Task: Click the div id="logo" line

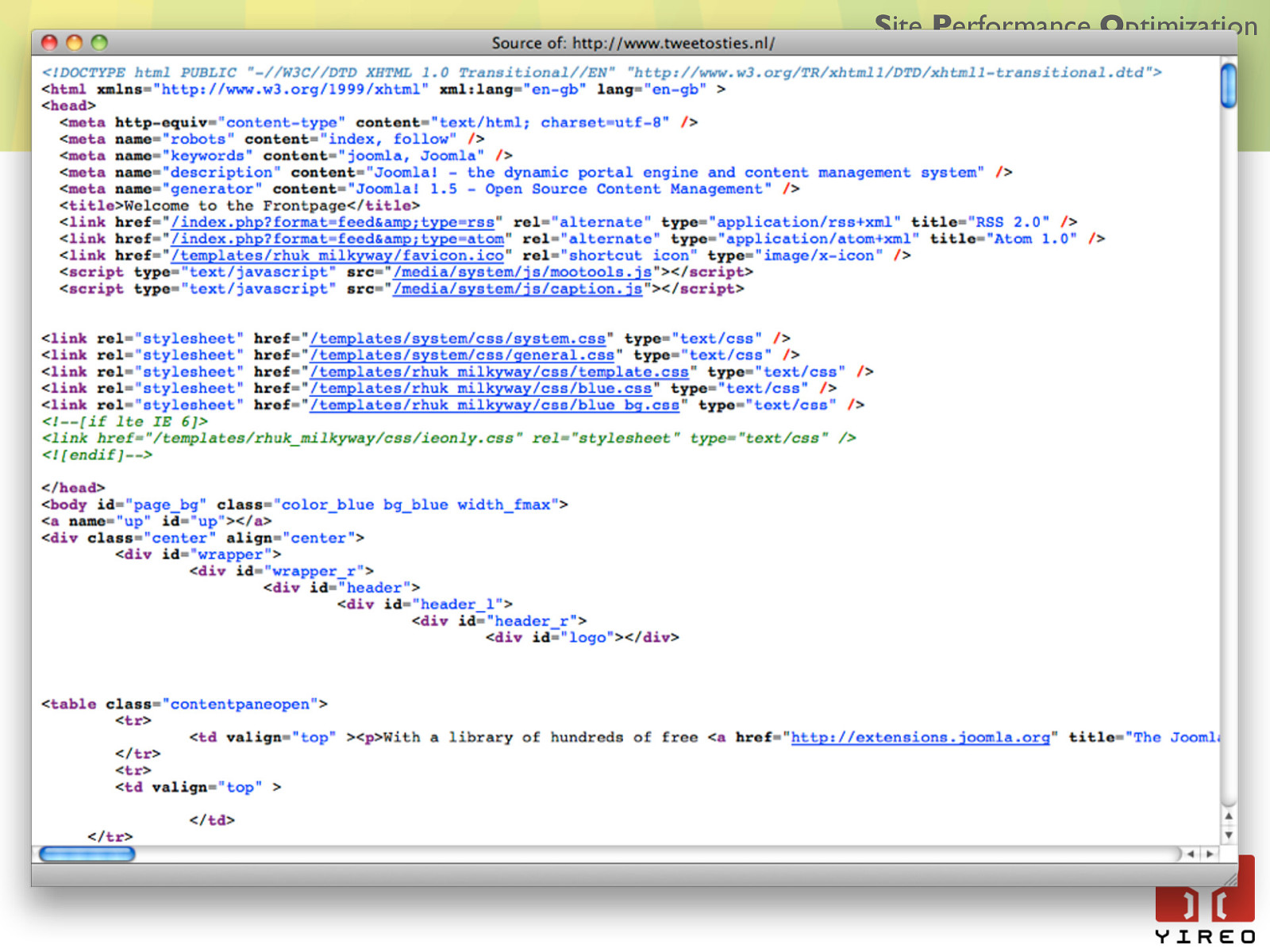Action: click(x=583, y=638)
